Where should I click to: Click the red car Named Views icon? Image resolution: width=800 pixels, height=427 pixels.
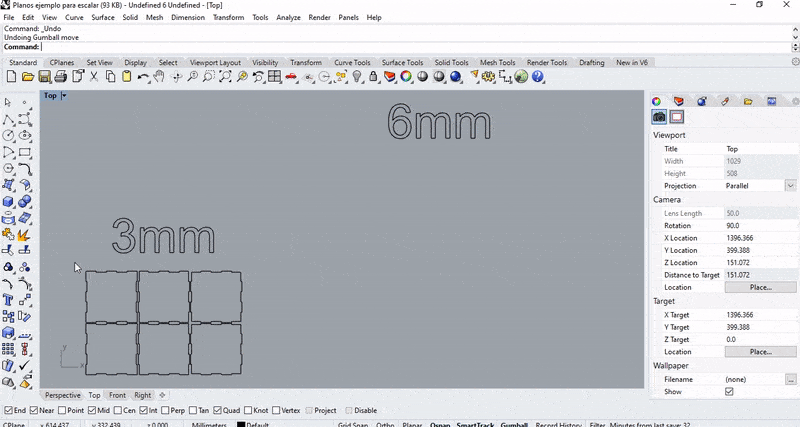[x=291, y=77]
